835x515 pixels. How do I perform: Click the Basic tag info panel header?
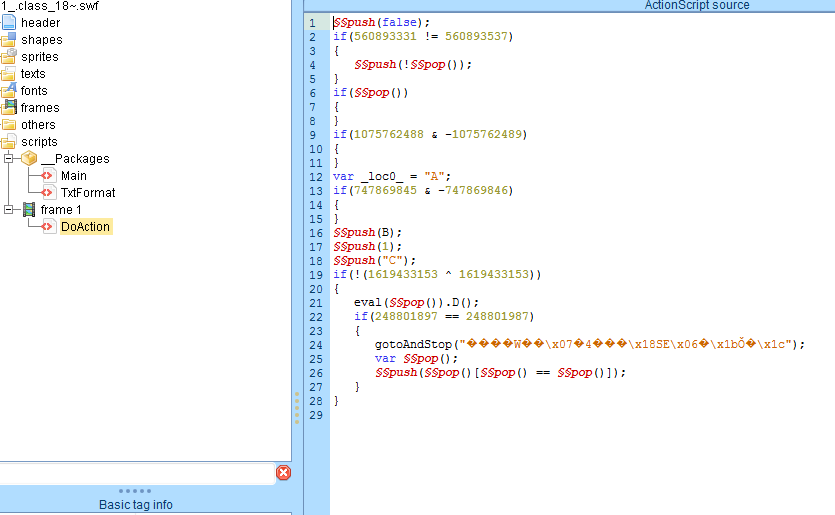[x=136, y=504]
